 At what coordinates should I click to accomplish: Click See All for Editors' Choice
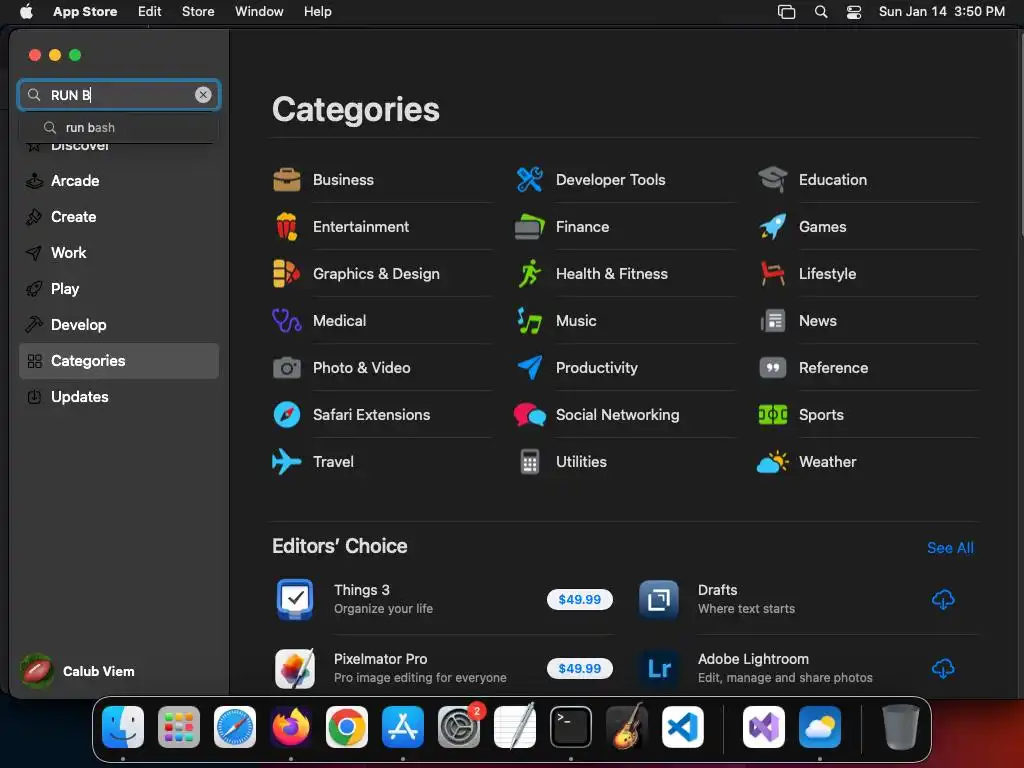coord(950,548)
